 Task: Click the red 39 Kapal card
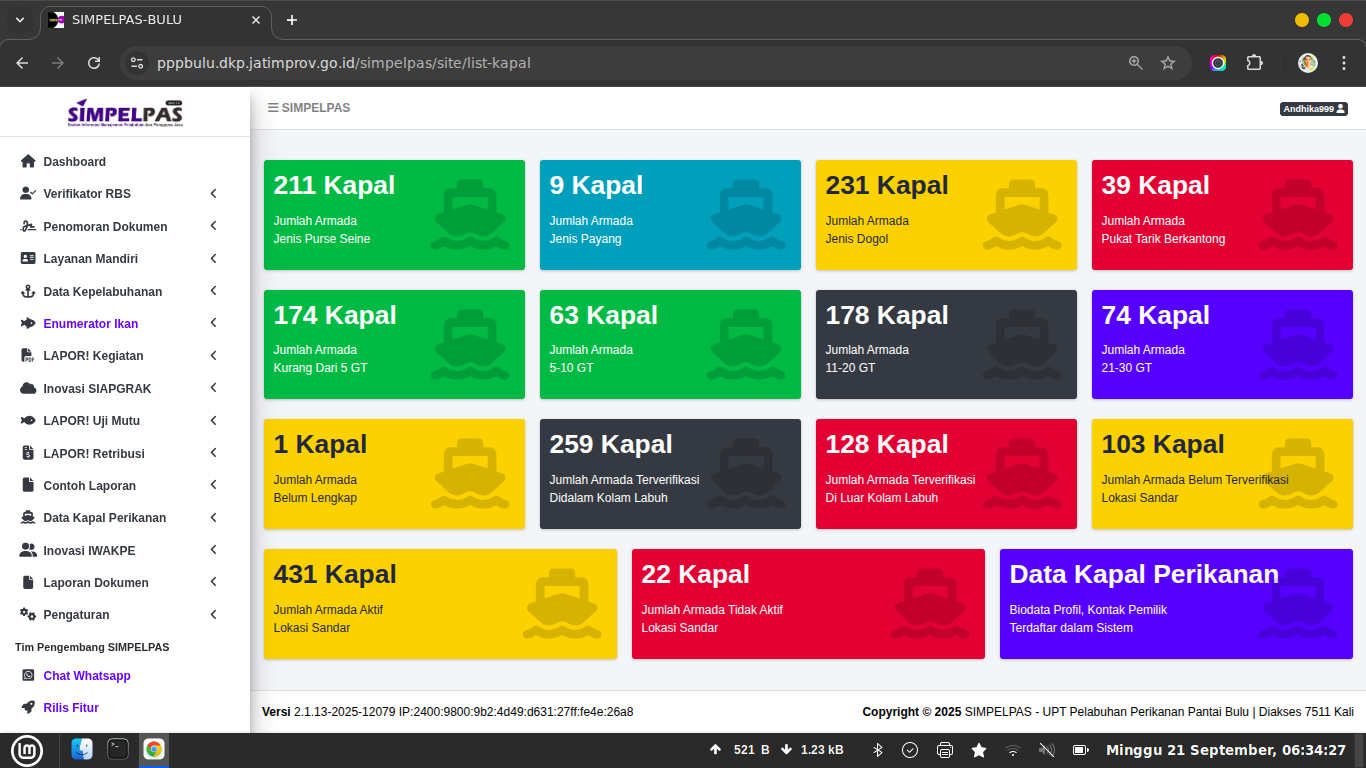tap(1221, 214)
